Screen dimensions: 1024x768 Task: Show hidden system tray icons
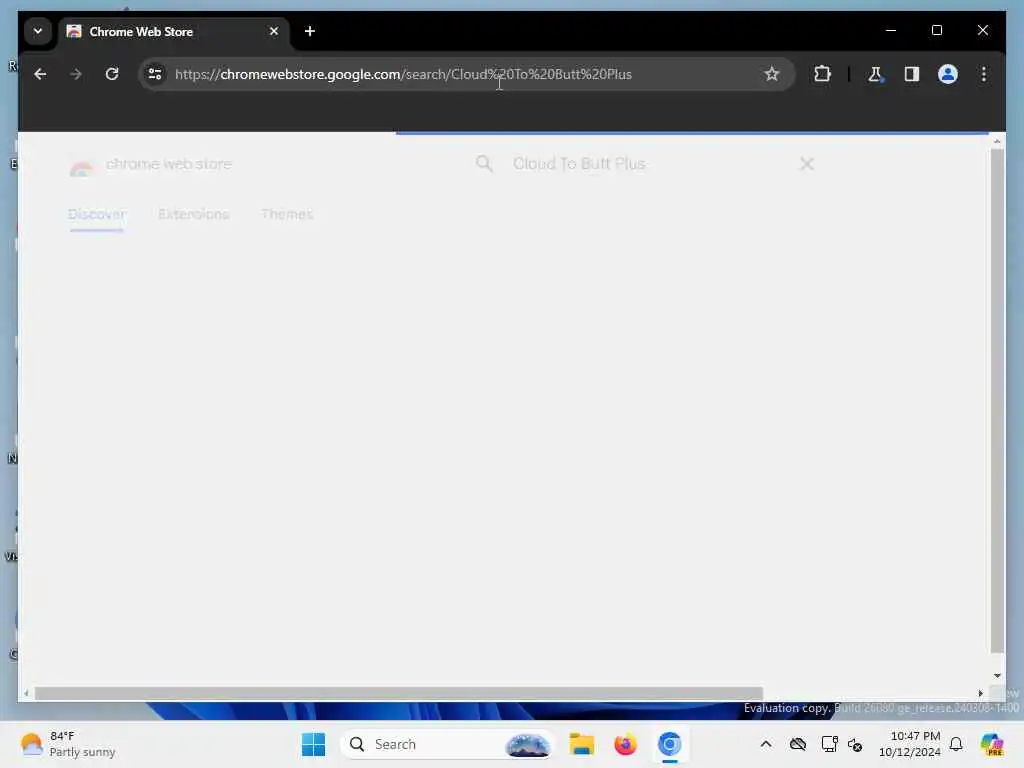pos(766,744)
